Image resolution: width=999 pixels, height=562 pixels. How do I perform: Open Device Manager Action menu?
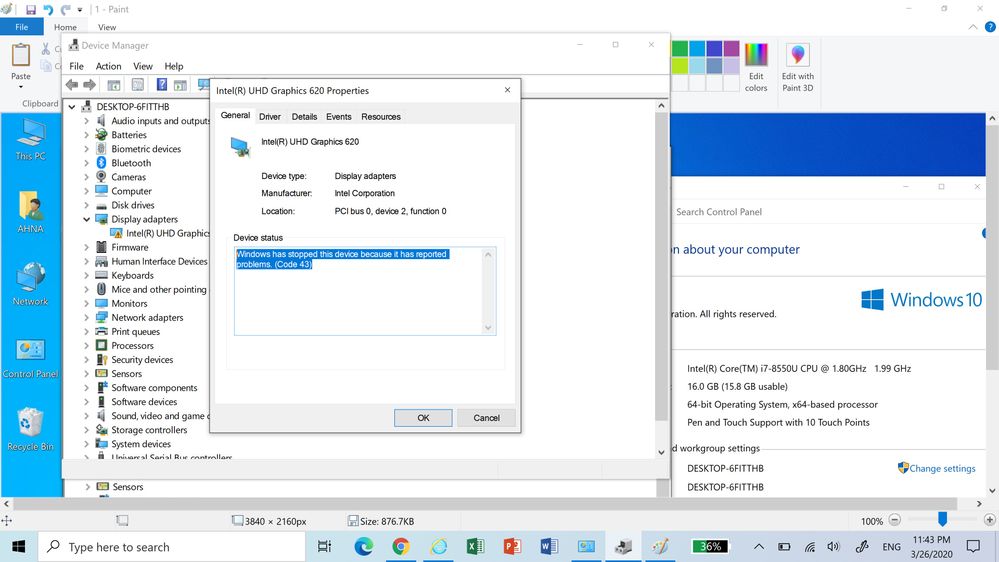coord(108,66)
